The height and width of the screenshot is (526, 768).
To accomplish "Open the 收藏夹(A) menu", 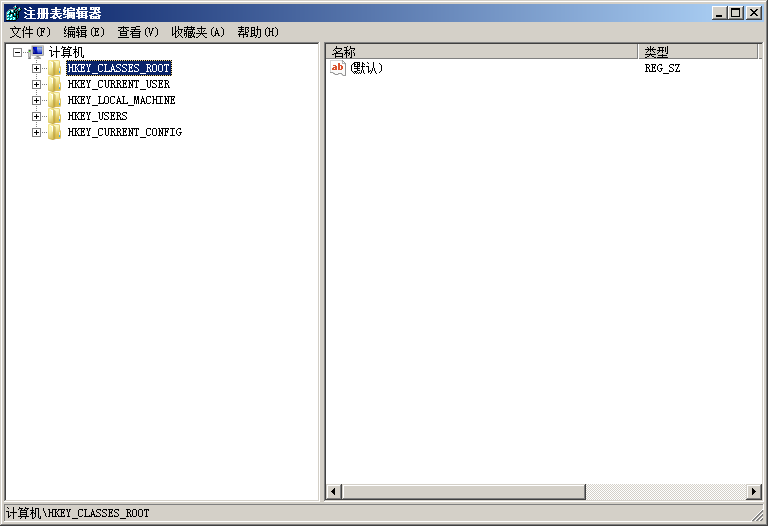I will point(198,32).
